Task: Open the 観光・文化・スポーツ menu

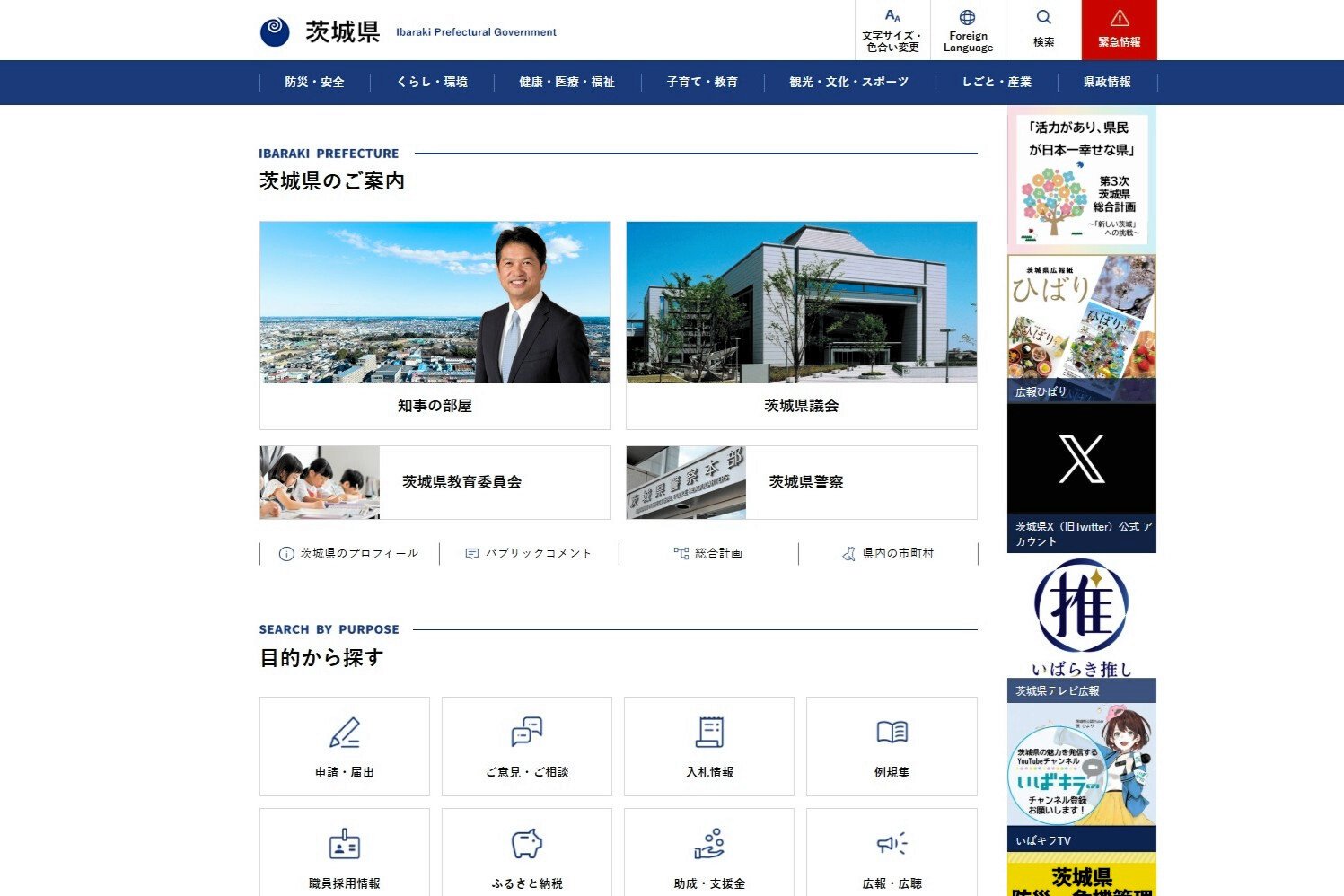Action: pyautogui.click(x=849, y=82)
